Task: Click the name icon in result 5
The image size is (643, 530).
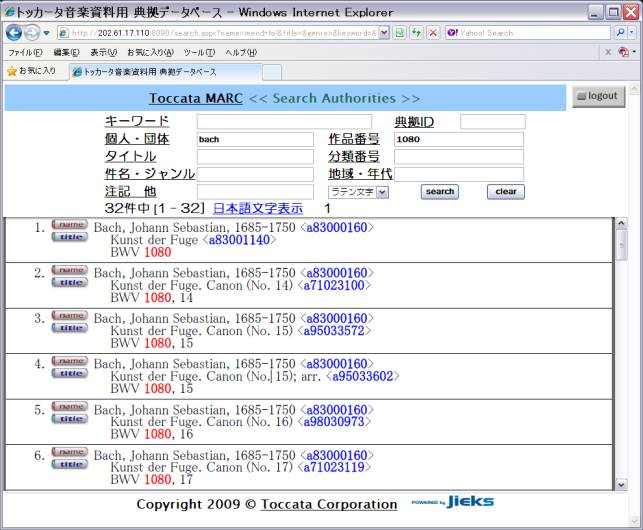Action: (x=70, y=407)
